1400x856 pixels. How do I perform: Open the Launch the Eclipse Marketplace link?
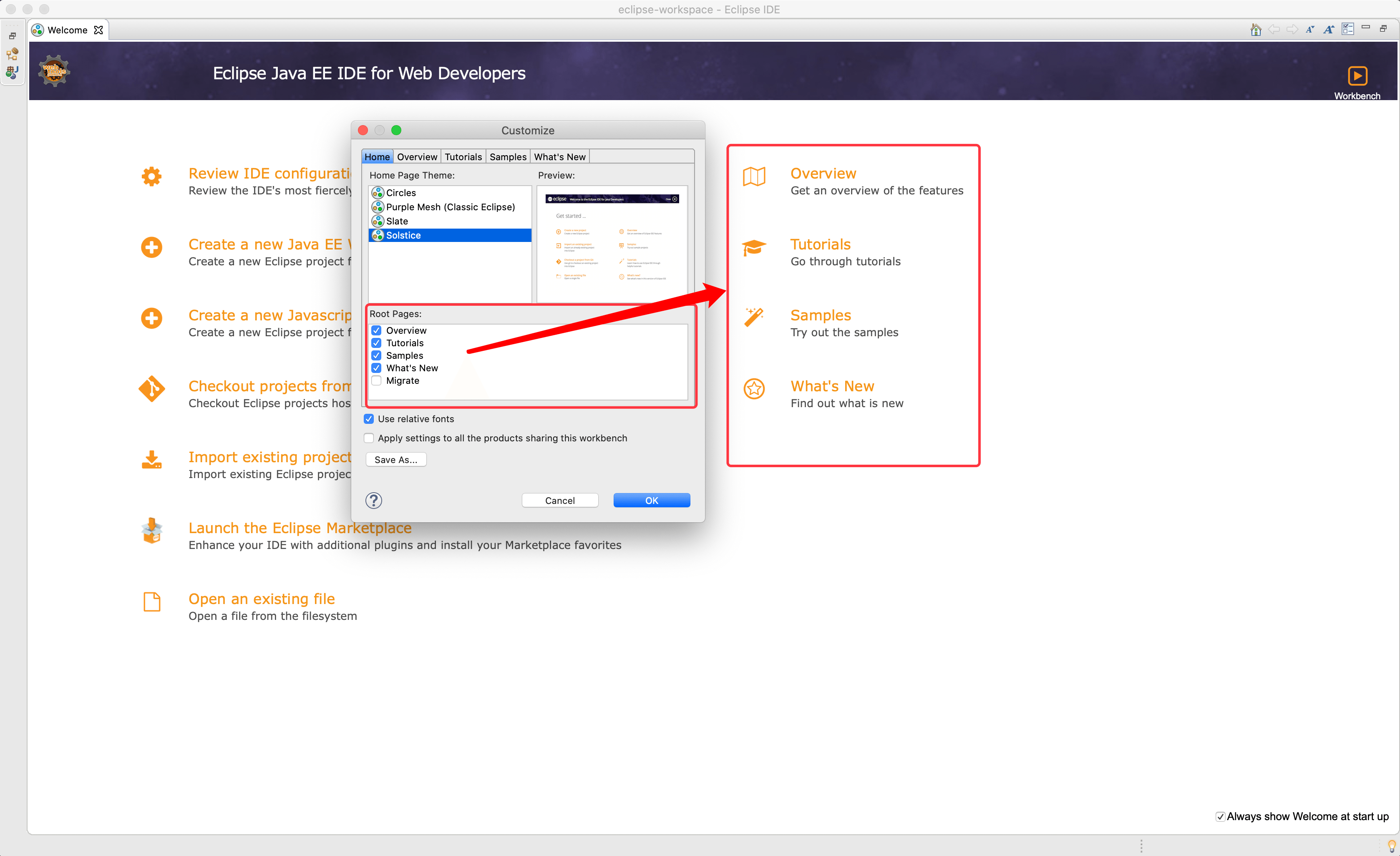click(x=300, y=528)
